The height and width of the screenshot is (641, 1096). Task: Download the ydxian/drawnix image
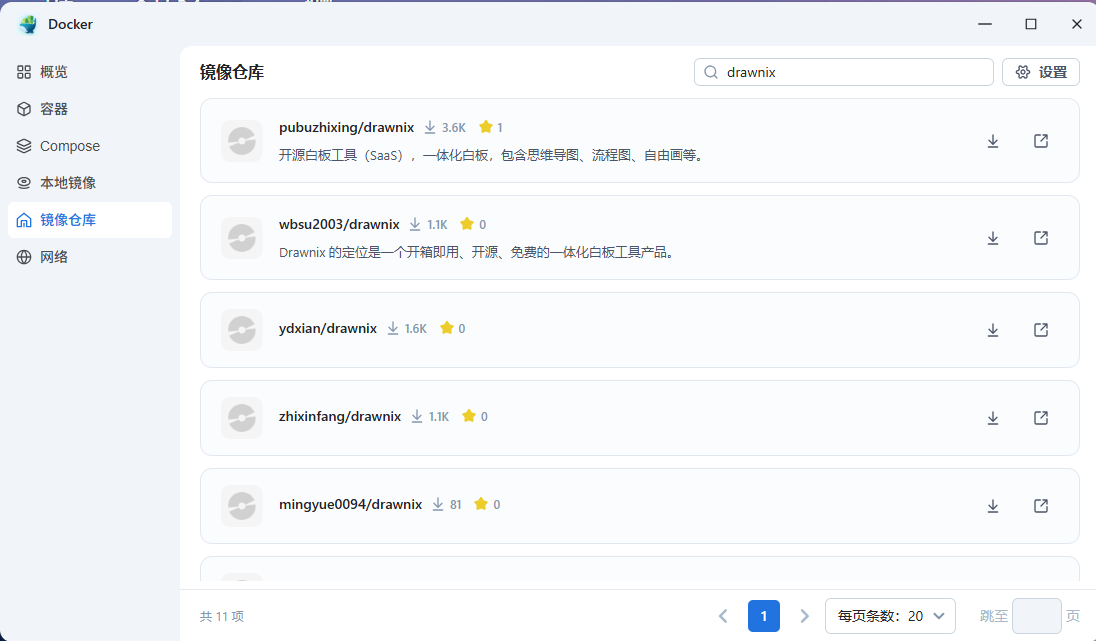click(993, 330)
